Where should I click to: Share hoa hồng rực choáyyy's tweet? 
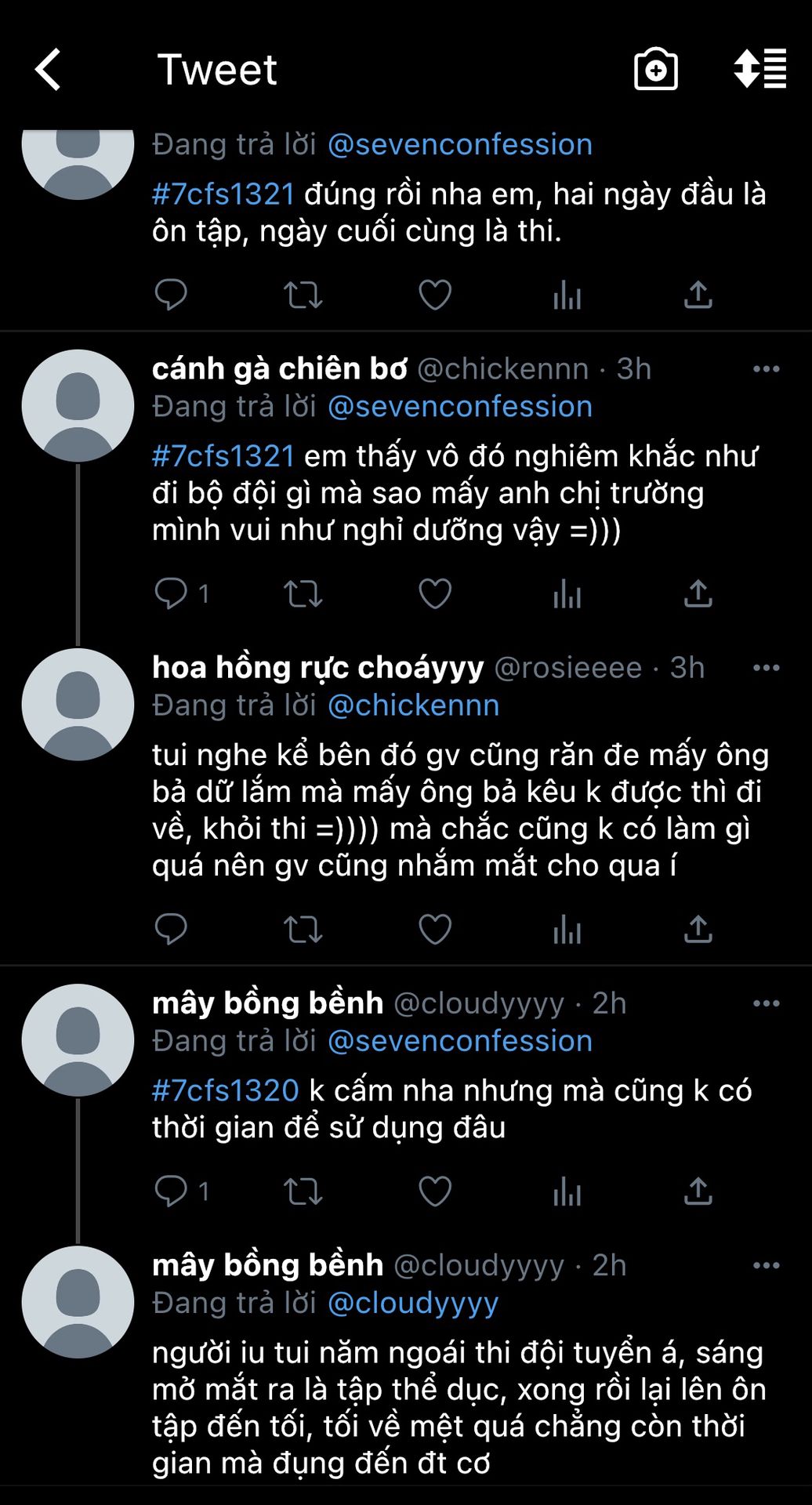coord(698,930)
